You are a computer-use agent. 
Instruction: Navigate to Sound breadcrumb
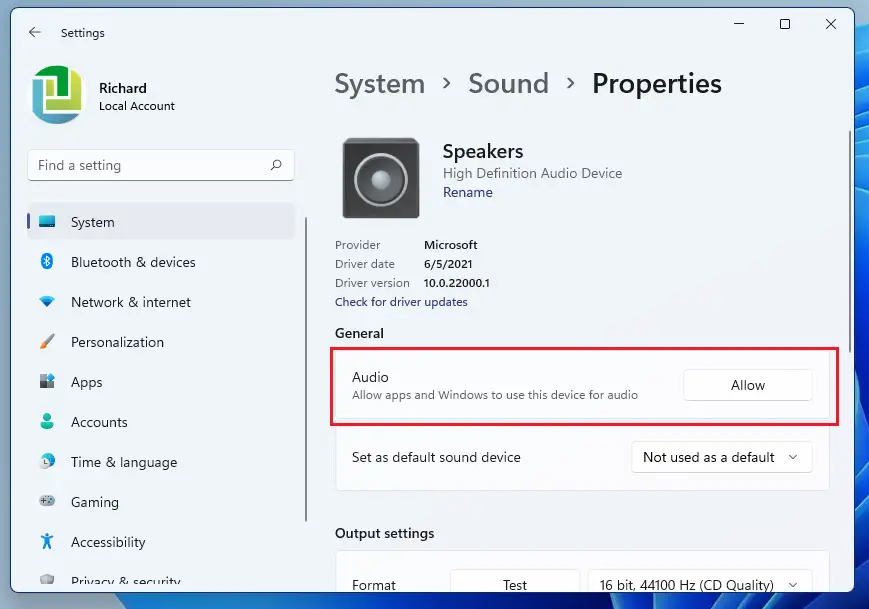tap(508, 84)
